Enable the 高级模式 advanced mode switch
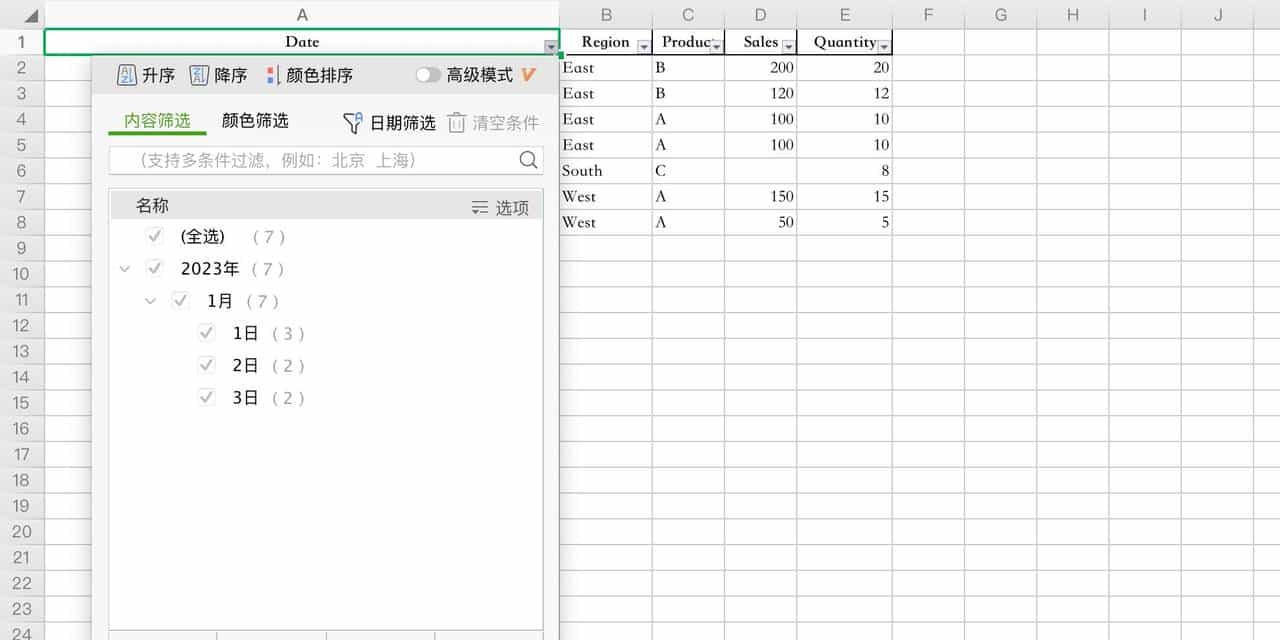This screenshot has height=640, width=1280. tap(428, 74)
